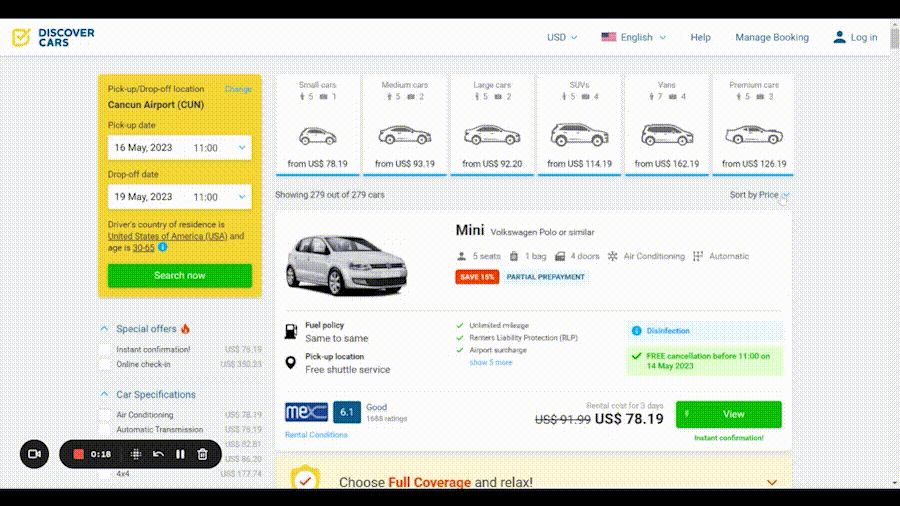
Task: Select the Small cars category tab
Action: pyautogui.click(x=317, y=124)
